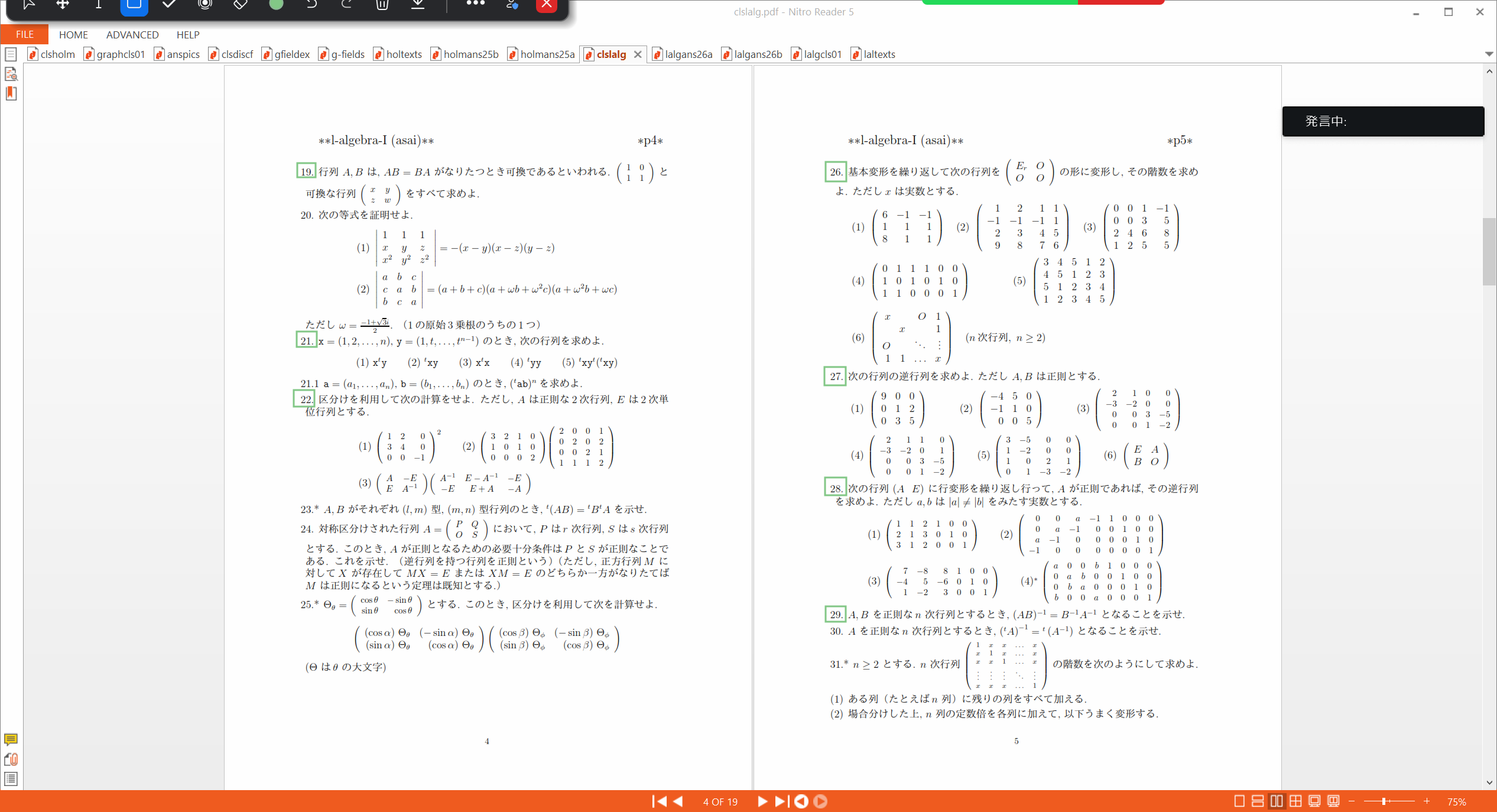Close the clslalg document tab

[x=638, y=54]
